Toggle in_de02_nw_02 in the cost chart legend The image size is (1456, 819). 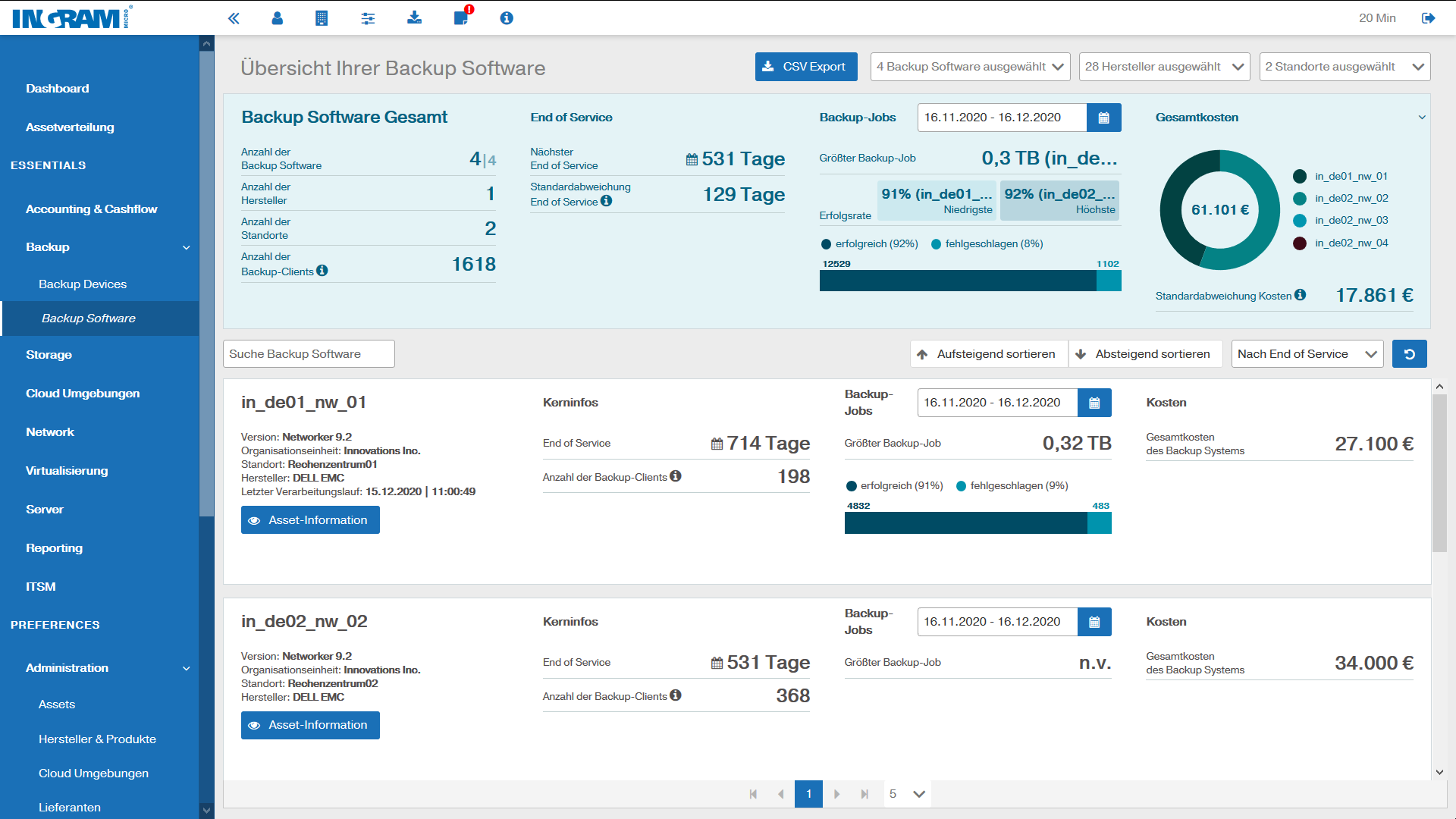point(1341,199)
